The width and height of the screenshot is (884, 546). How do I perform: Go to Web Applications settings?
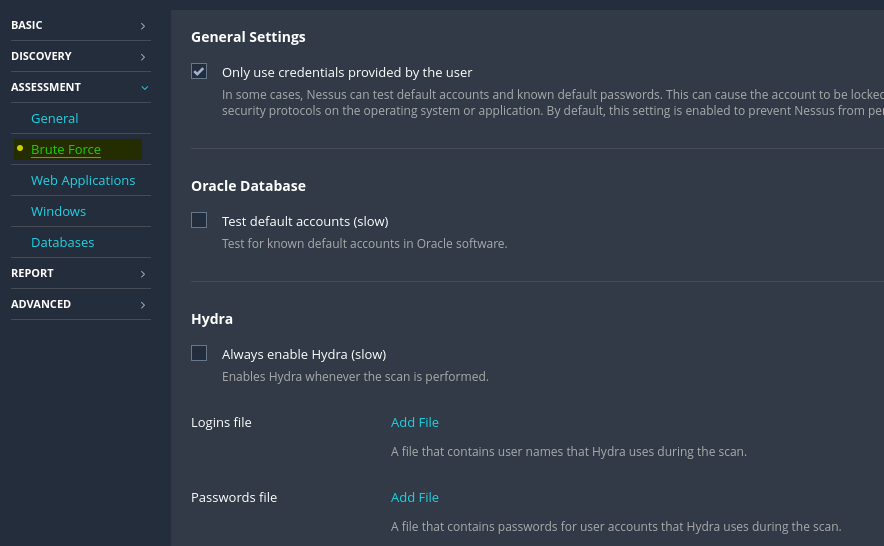point(83,180)
